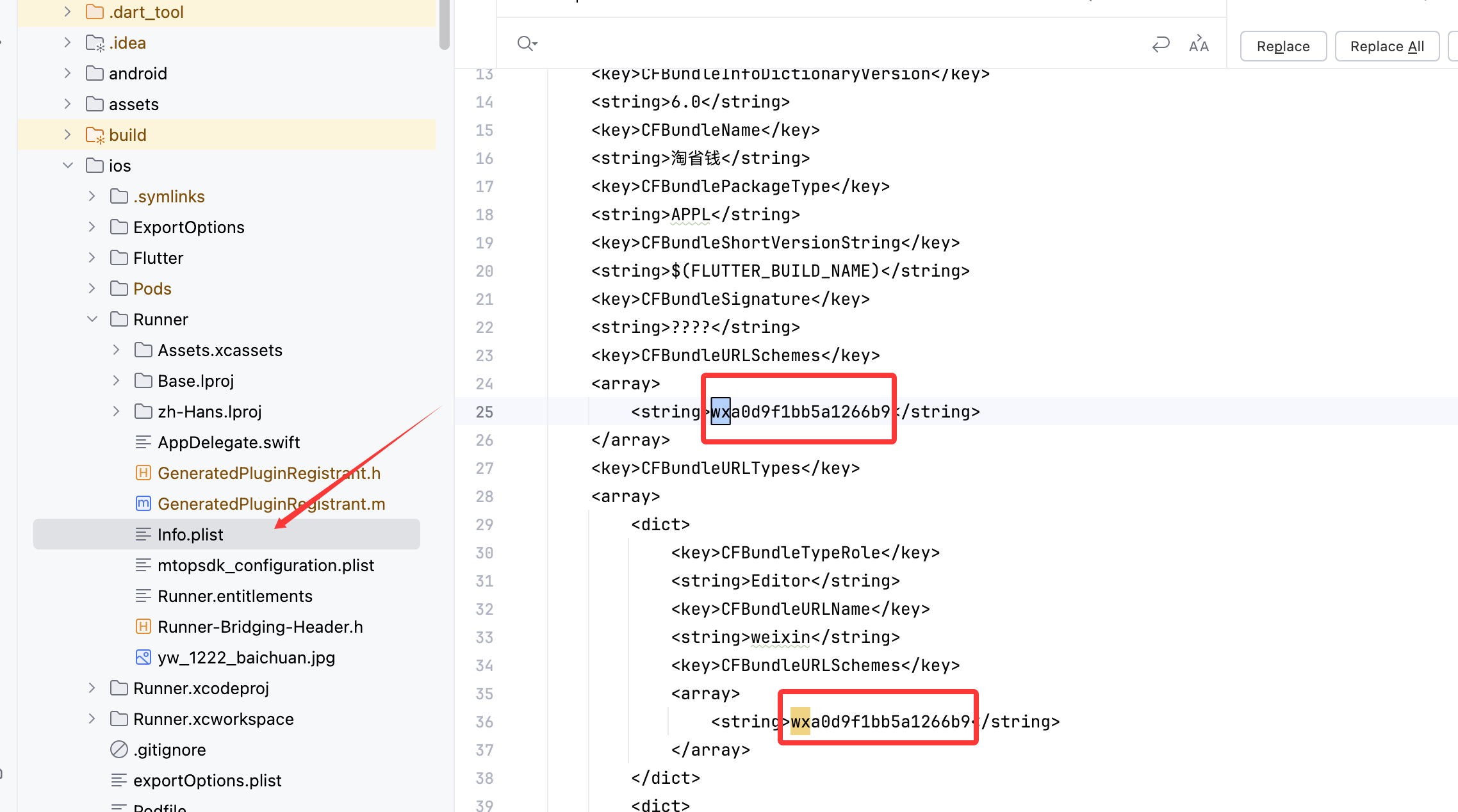This screenshot has height=812, width=1458.
Task: Open the search history magnifier dropdown
Action: pos(527,44)
